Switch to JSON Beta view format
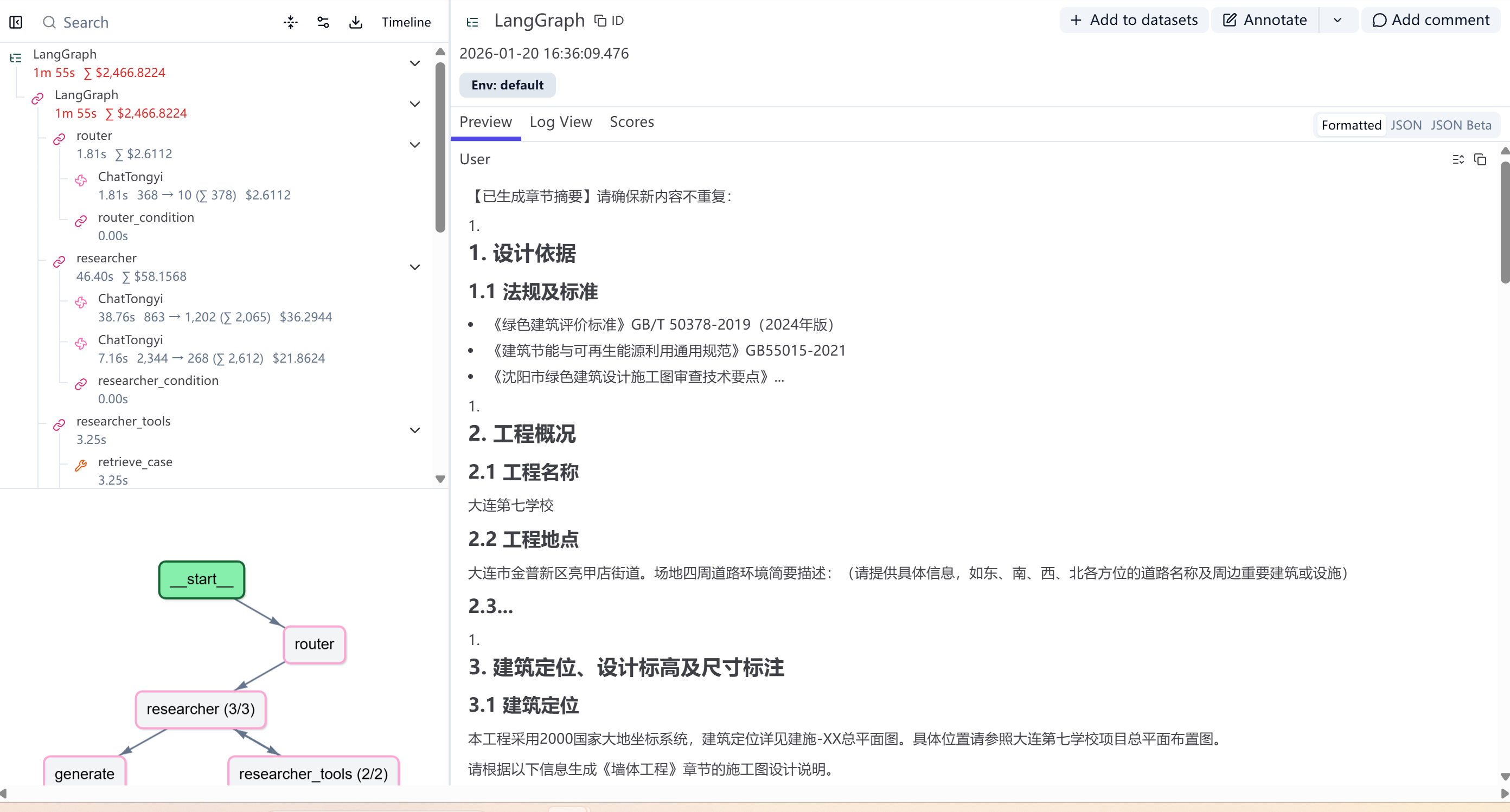The image size is (1510, 812). point(1460,125)
